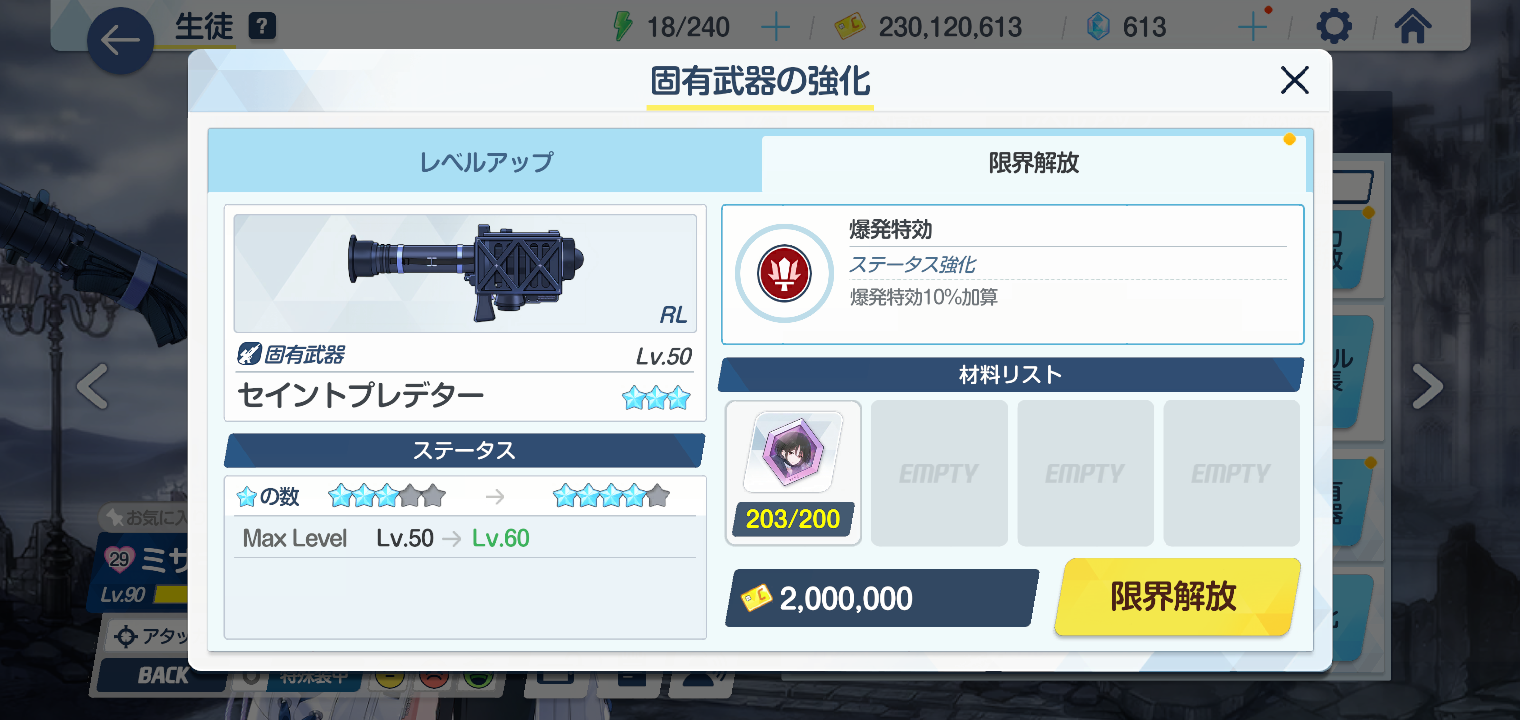Add blue gems with the plus icon

pyautogui.click(x=1252, y=26)
